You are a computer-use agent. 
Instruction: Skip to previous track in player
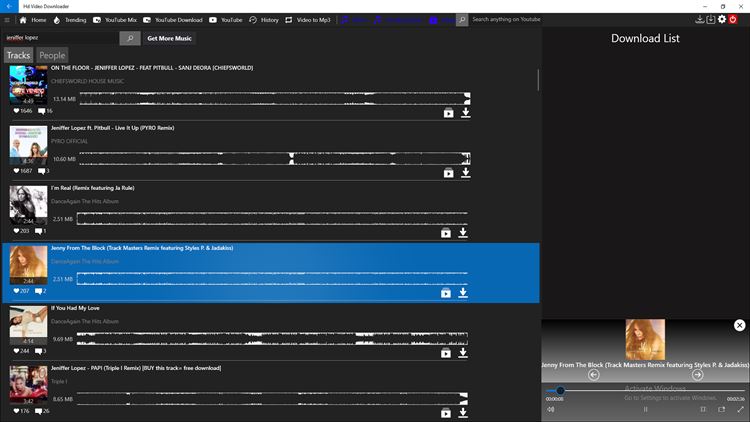tap(594, 375)
